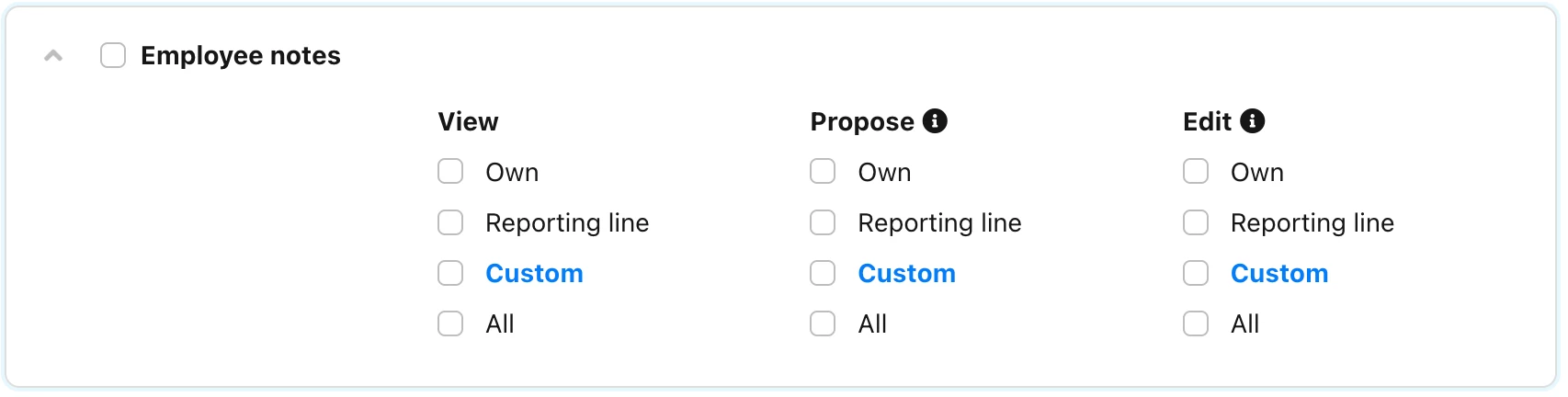Enable Own under Edit
The height and width of the screenshot is (397, 1568).
coord(1196,172)
